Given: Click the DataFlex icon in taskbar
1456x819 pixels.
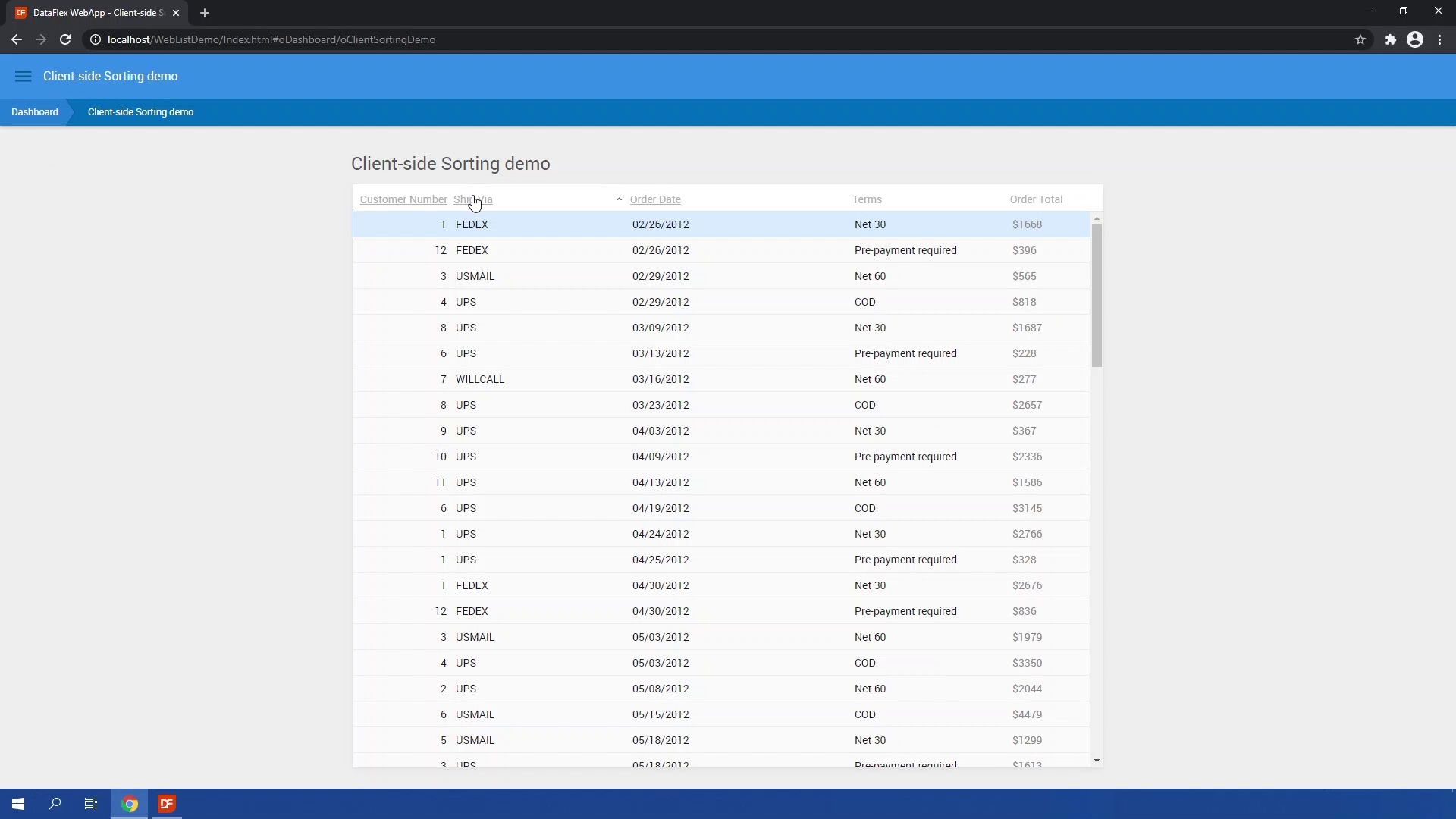Looking at the screenshot, I should click(x=167, y=804).
